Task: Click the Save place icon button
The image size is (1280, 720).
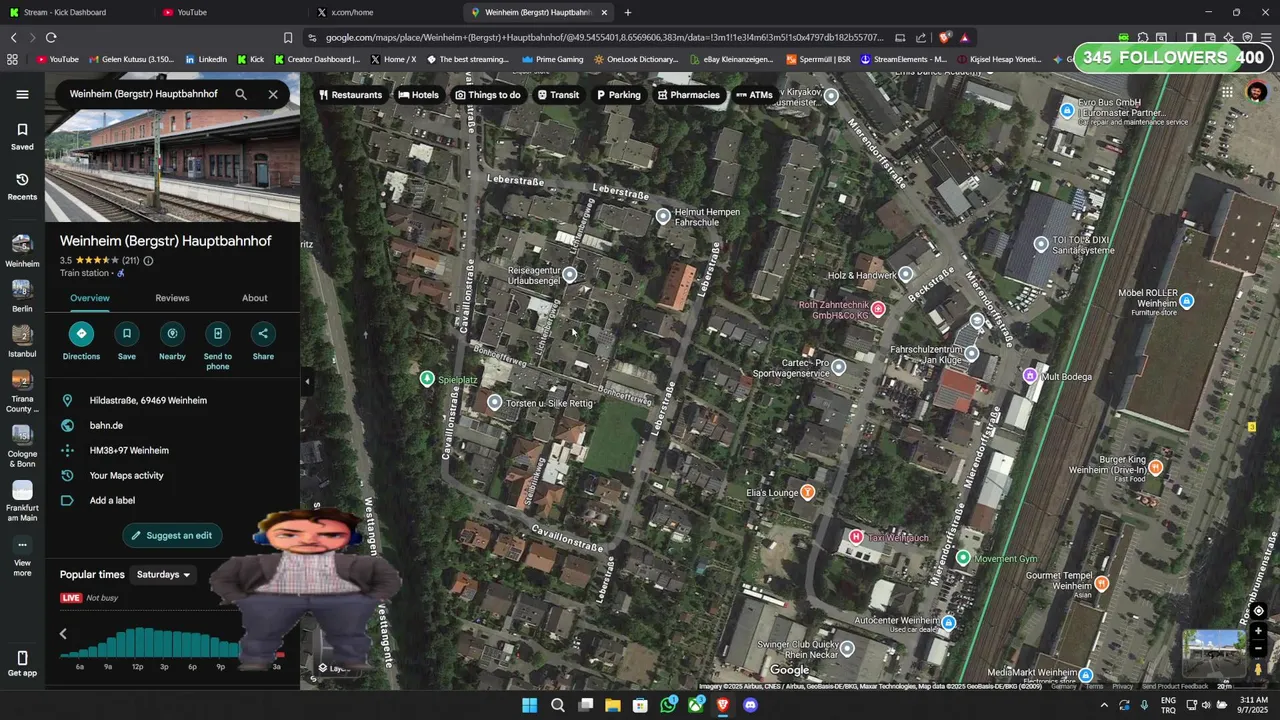Action: [127, 334]
